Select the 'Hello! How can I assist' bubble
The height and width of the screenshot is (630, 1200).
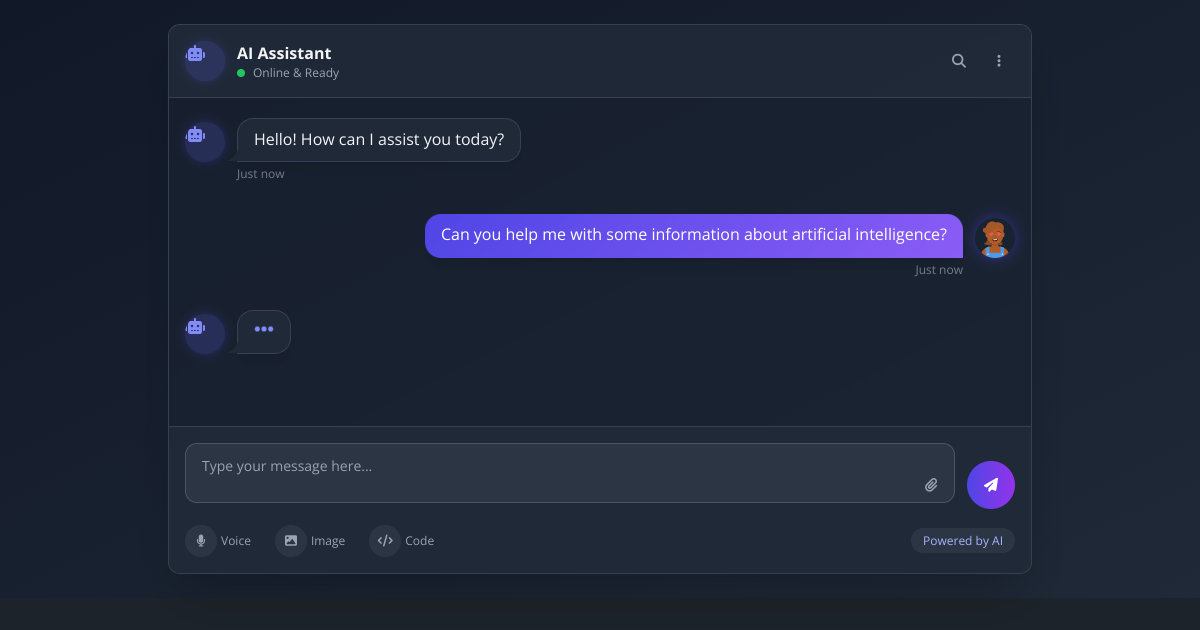pyautogui.click(x=378, y=139)
